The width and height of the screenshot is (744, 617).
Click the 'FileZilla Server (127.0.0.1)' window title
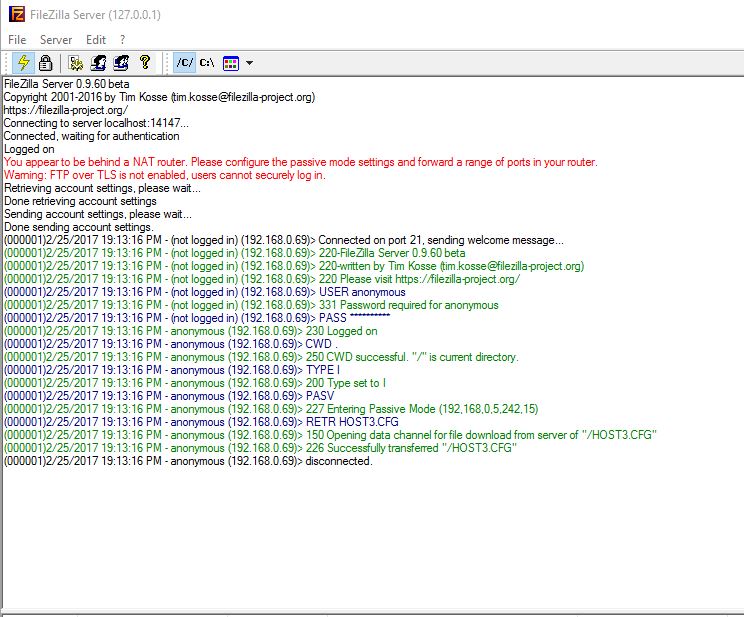95,15
